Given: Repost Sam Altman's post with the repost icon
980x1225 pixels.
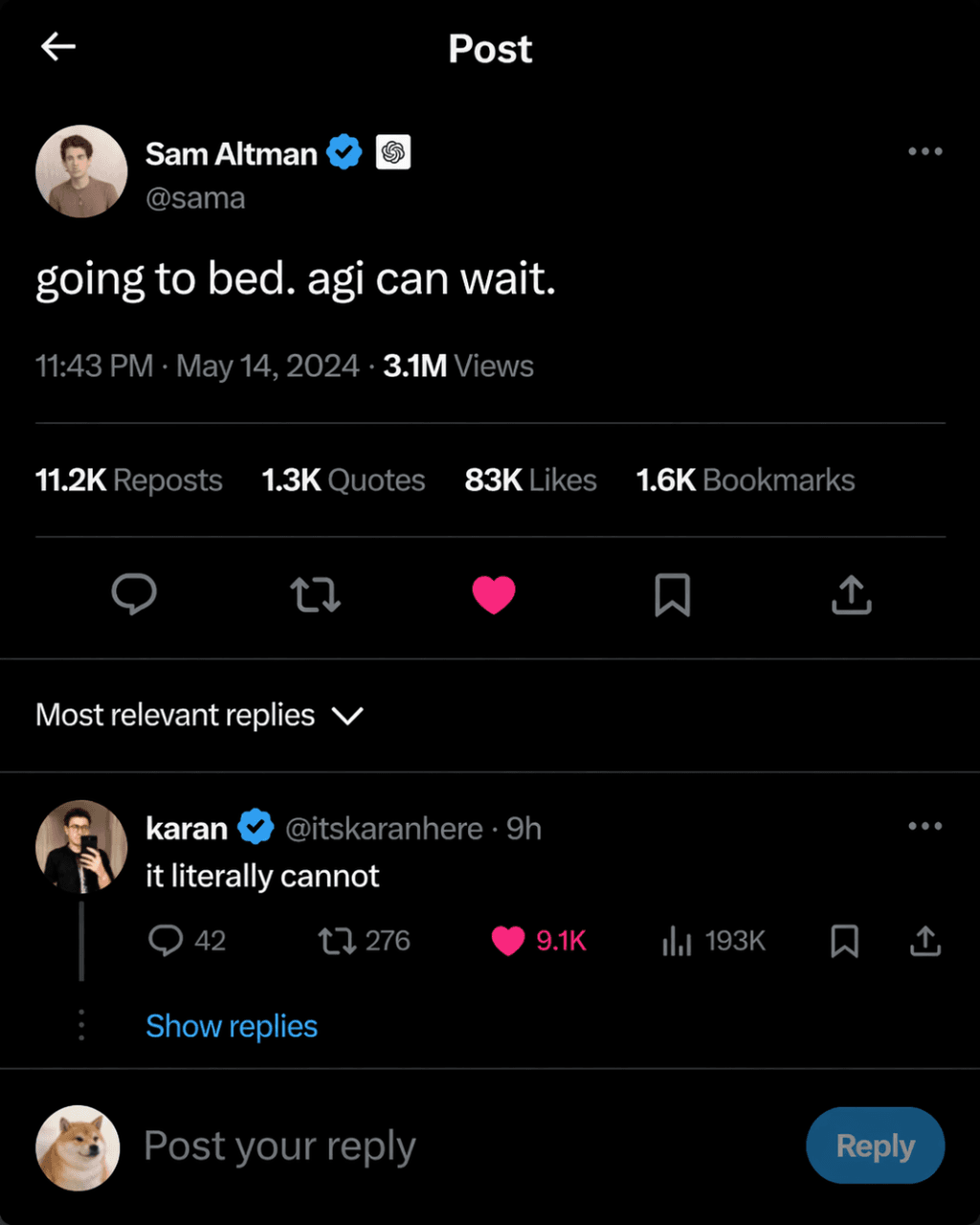Looking at the screenshot, I should tap(315, 594).
